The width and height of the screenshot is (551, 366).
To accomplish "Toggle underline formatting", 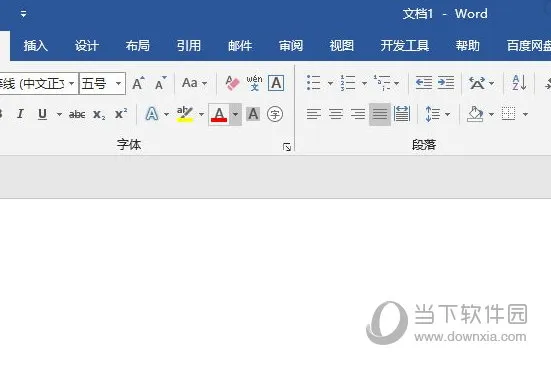I will 43,114.
